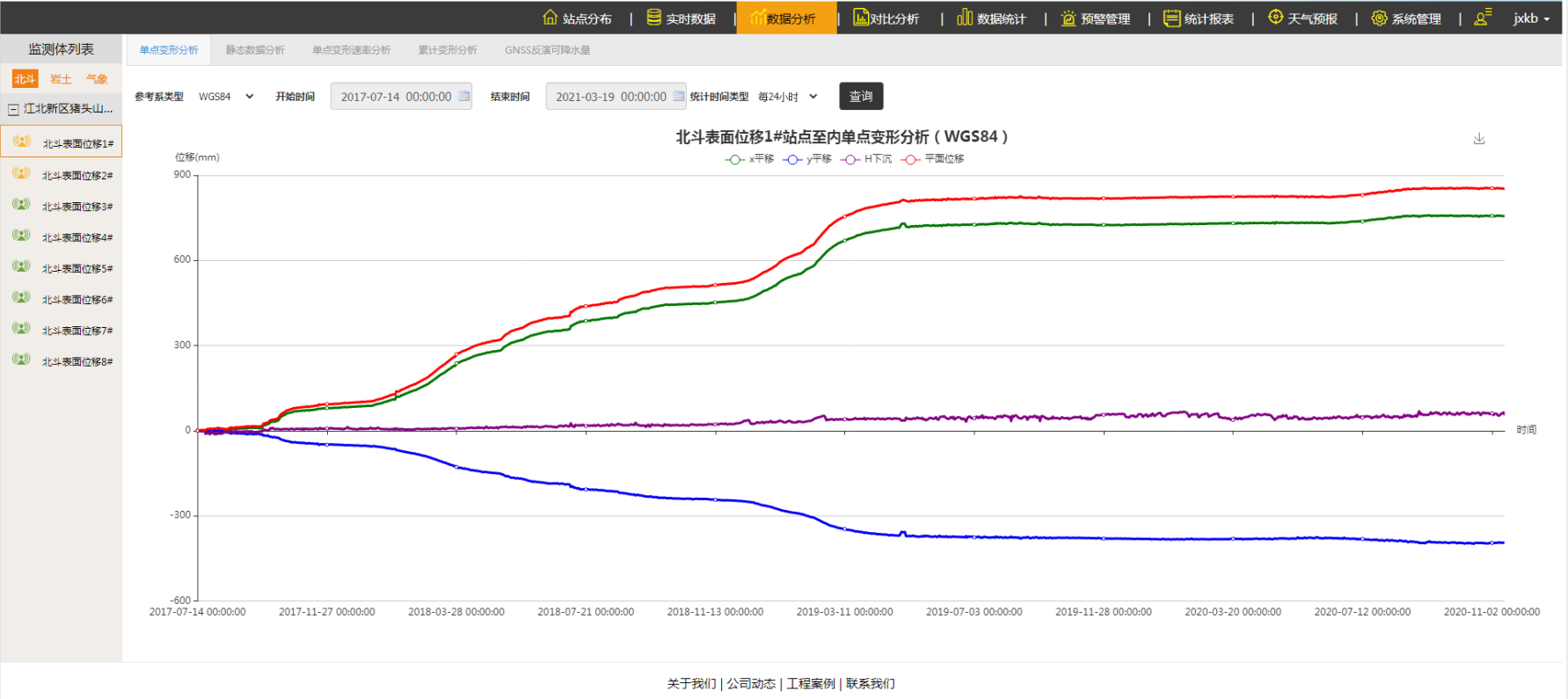Click the 天气预报 weather icon
The image size is (1568, 699).
click(x=1275, y=18)
